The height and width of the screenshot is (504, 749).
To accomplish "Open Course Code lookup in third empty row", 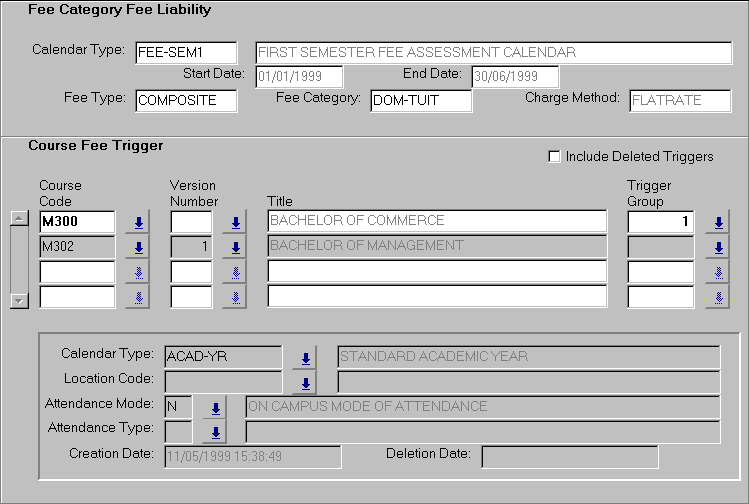I will [x=137, y=272].
